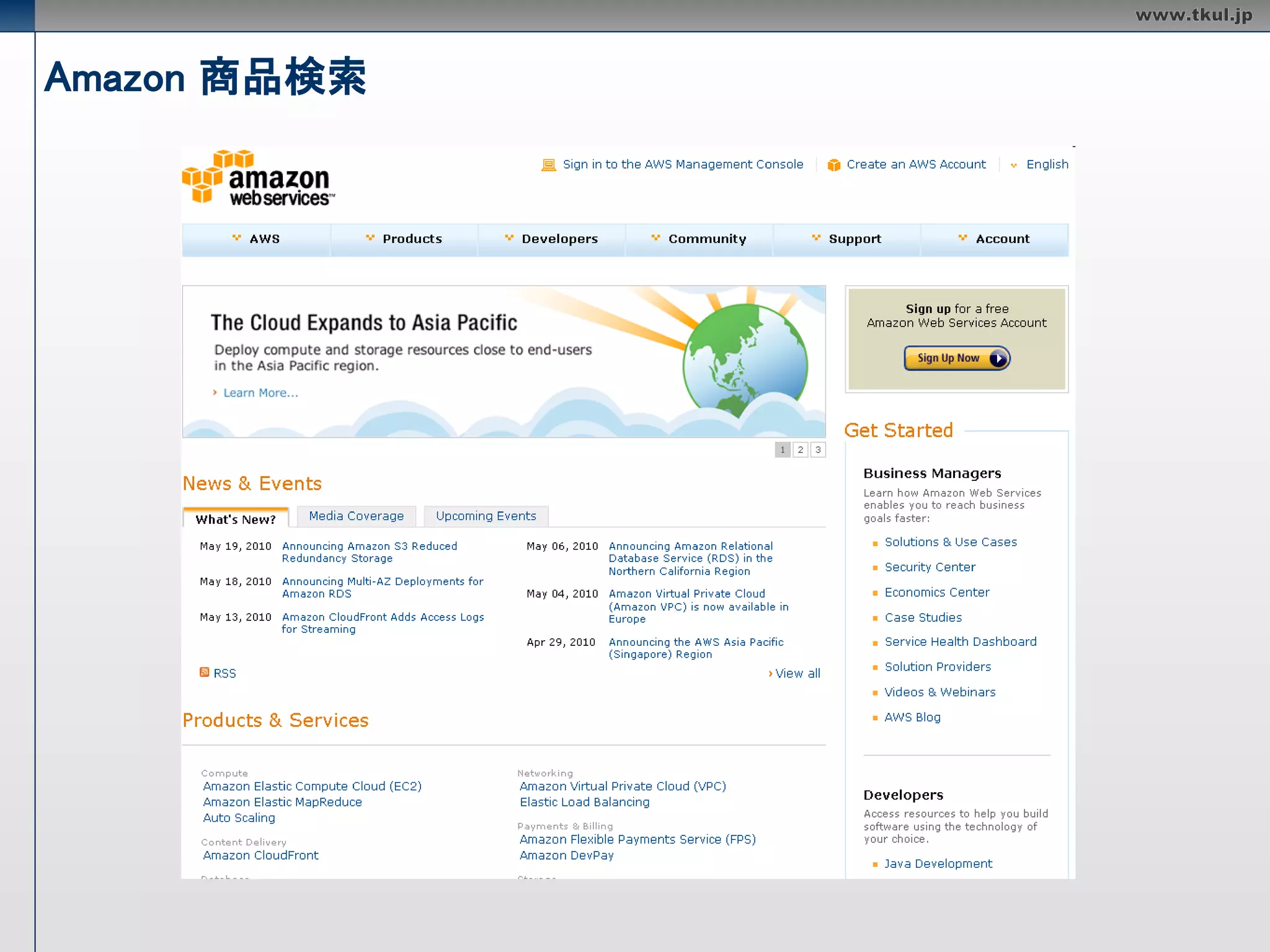Open Videos & Webinars
This screenshot has height=952, width=1270.
coord(939,692)
